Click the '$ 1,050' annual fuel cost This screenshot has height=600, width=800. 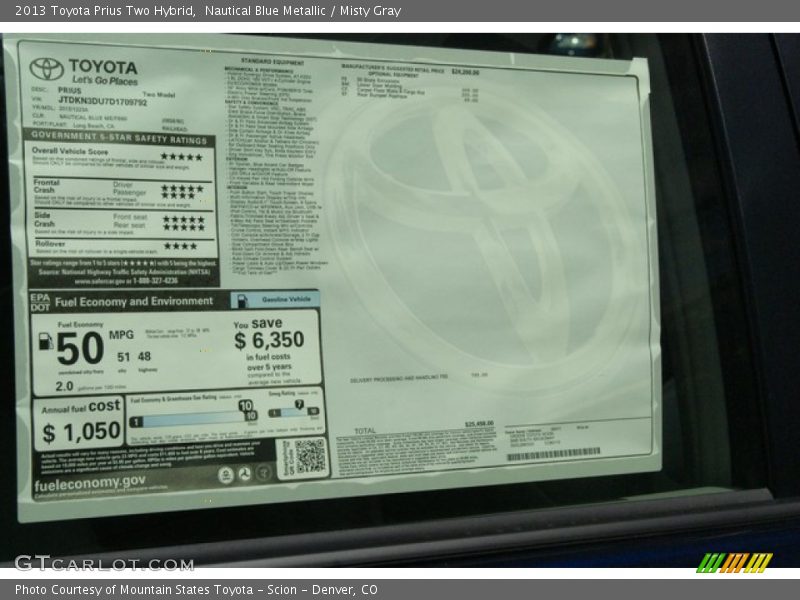[x=82, y=432]
